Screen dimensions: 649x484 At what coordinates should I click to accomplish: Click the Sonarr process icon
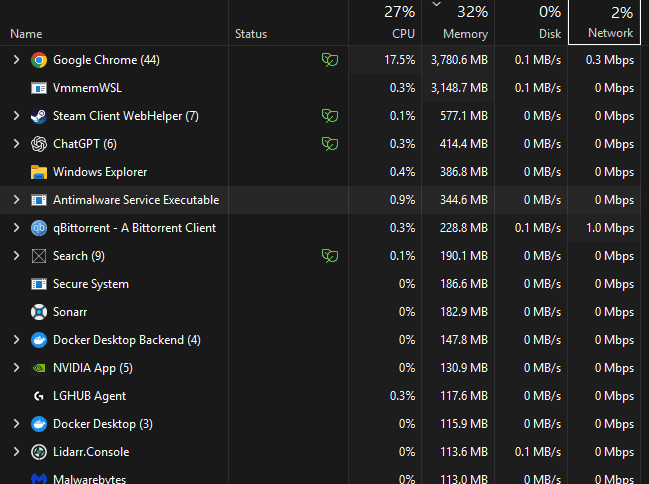(39, 312)
